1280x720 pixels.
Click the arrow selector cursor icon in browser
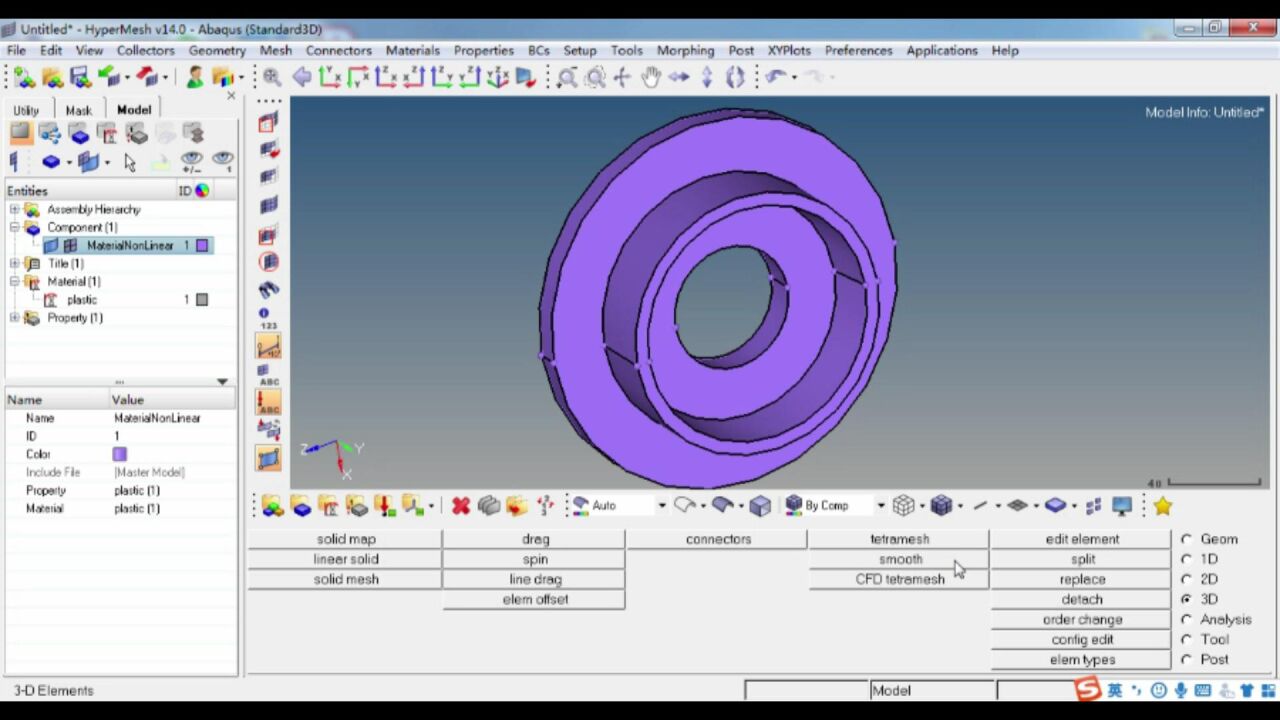pyautogui.click(x=130, y=162)
